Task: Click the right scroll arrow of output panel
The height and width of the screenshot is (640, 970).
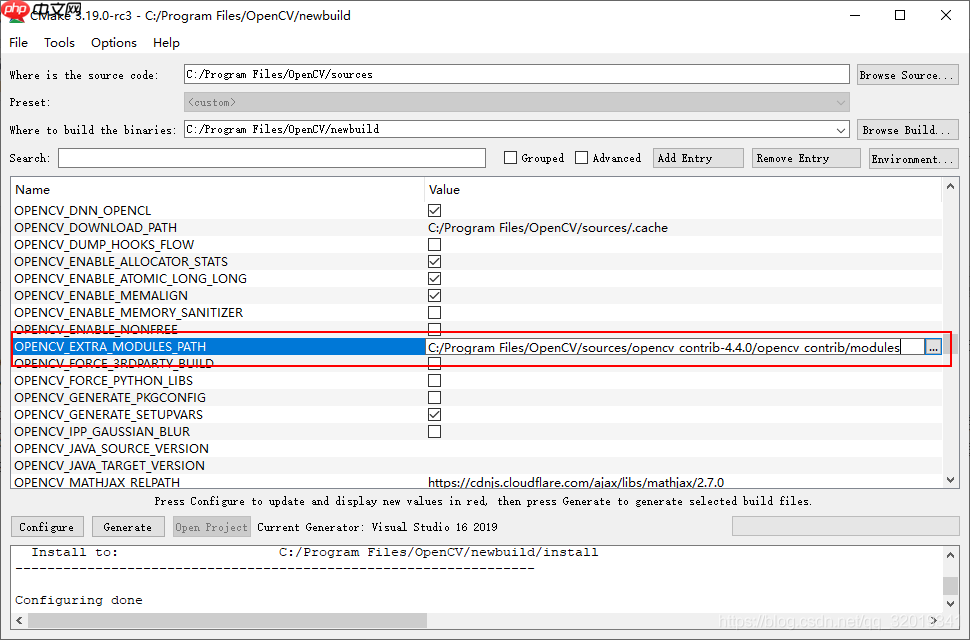Action: click(935, 621)
